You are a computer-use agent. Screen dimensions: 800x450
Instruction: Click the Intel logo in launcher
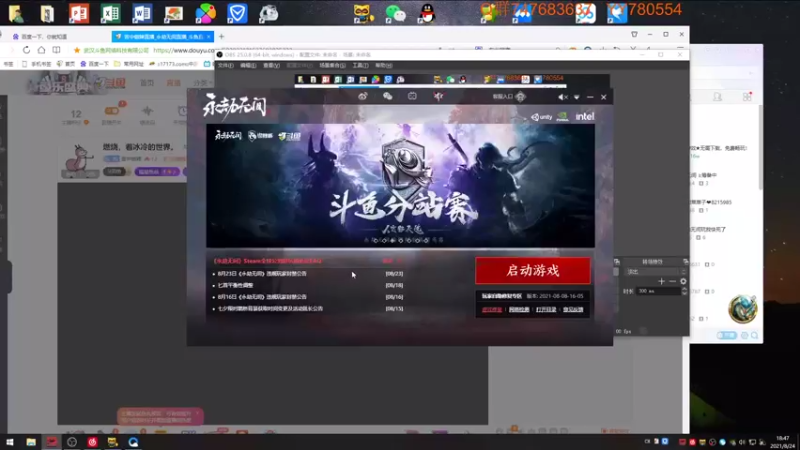coord(585,117)
